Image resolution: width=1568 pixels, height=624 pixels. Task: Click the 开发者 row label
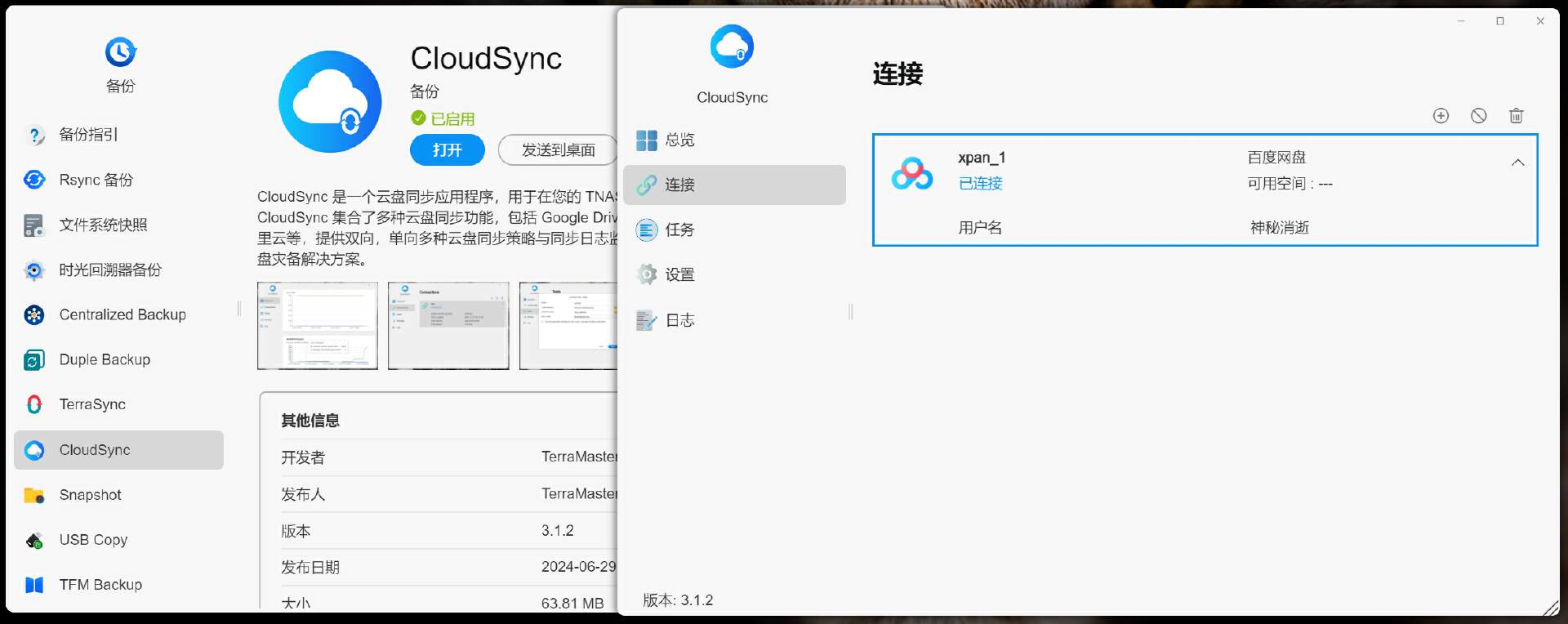303,457
